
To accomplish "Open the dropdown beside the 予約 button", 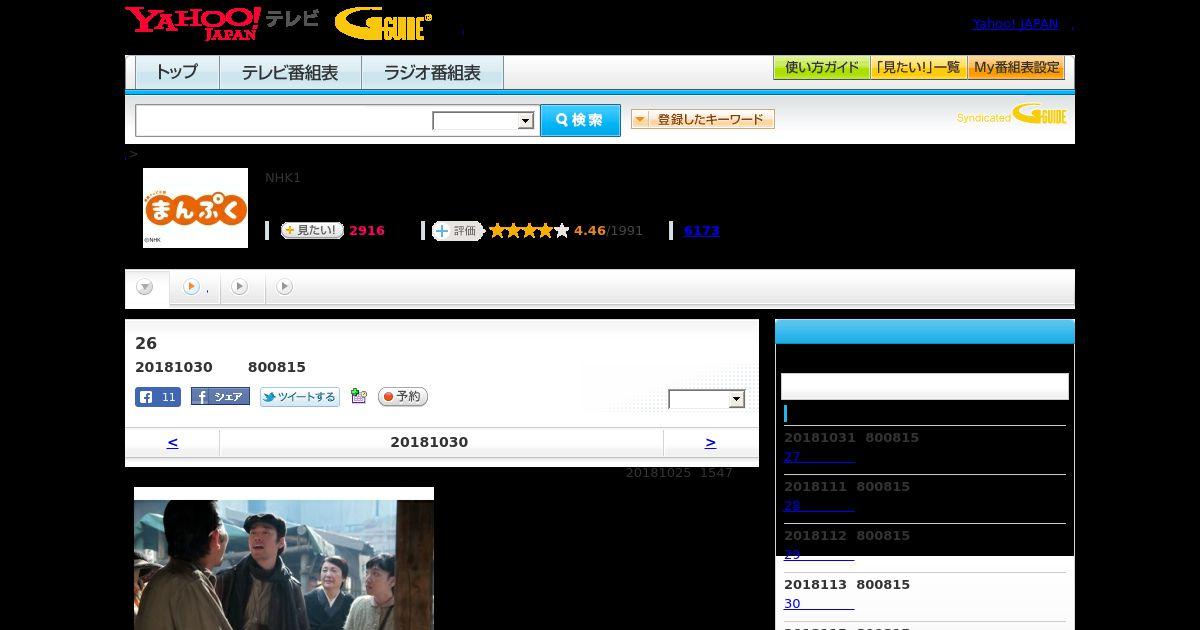I will [x=707, y=399].
